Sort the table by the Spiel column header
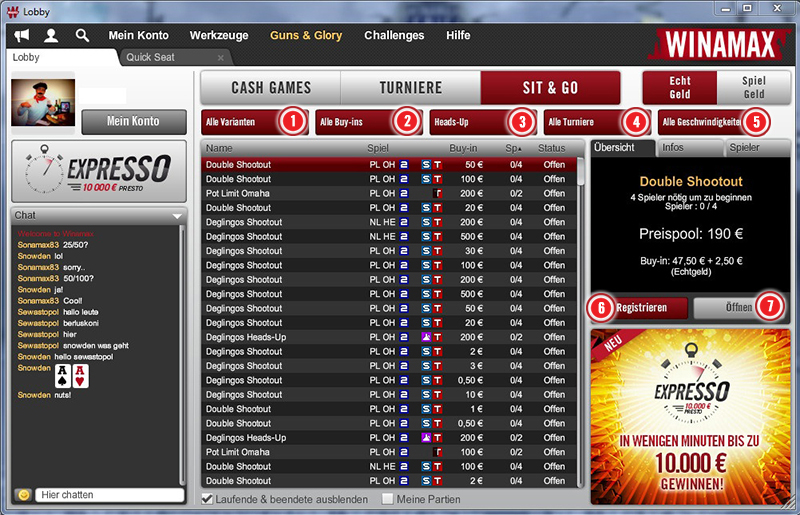 click(x=378, y=149)
